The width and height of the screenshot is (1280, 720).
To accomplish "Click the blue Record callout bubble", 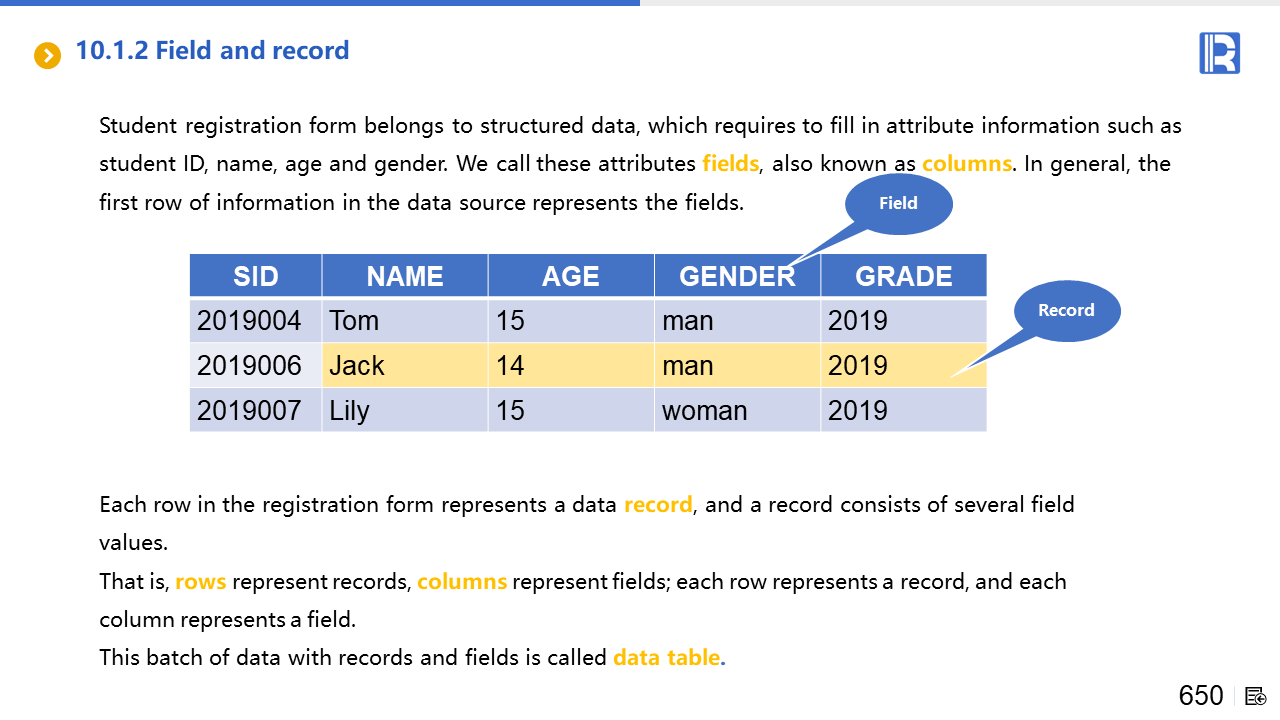I will pyautogui.click(x=1066, y=311).
